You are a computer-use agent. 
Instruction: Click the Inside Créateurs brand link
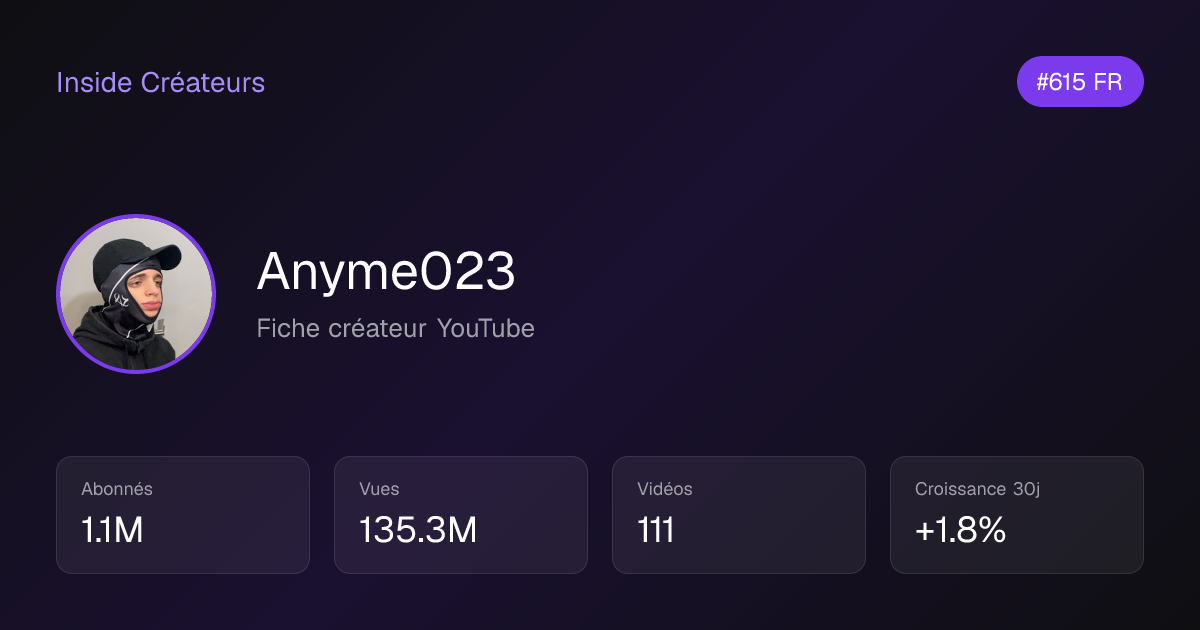pyautogui.click(x=160, y=82)
